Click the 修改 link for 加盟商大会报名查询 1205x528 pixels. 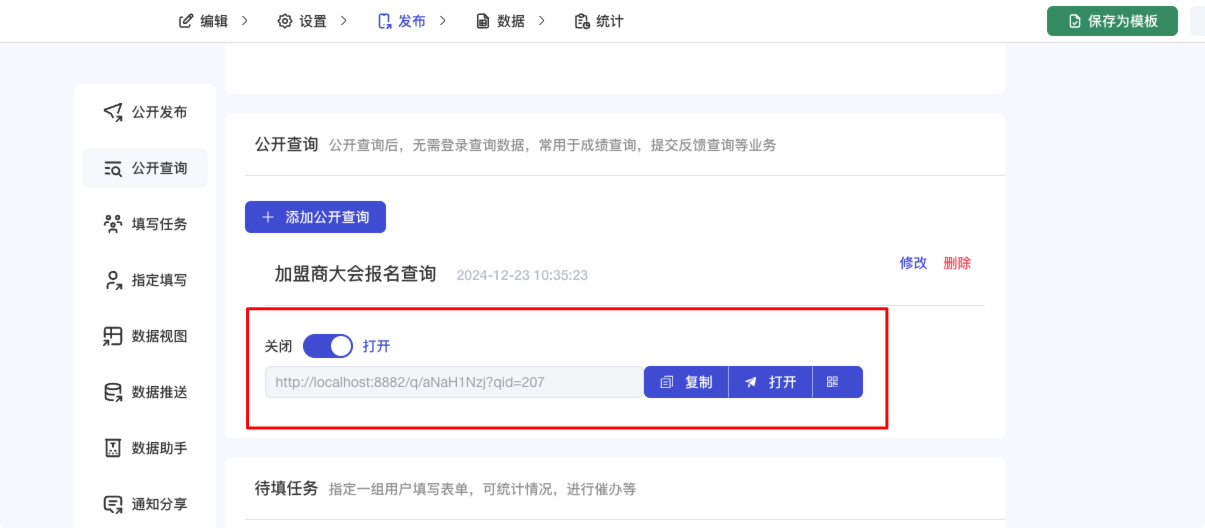click(913, 263)
